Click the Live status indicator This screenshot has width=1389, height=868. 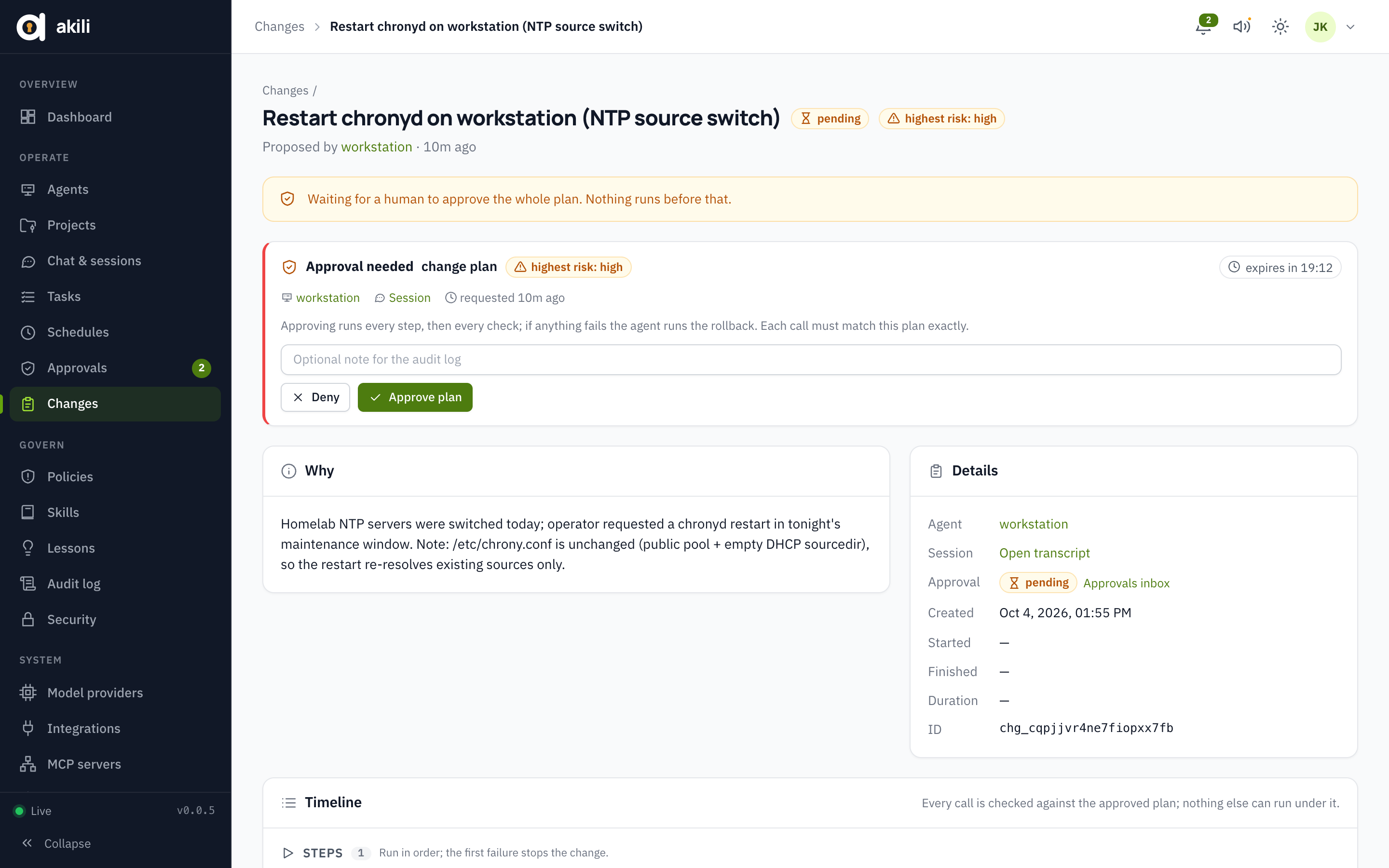pos(33,811)
